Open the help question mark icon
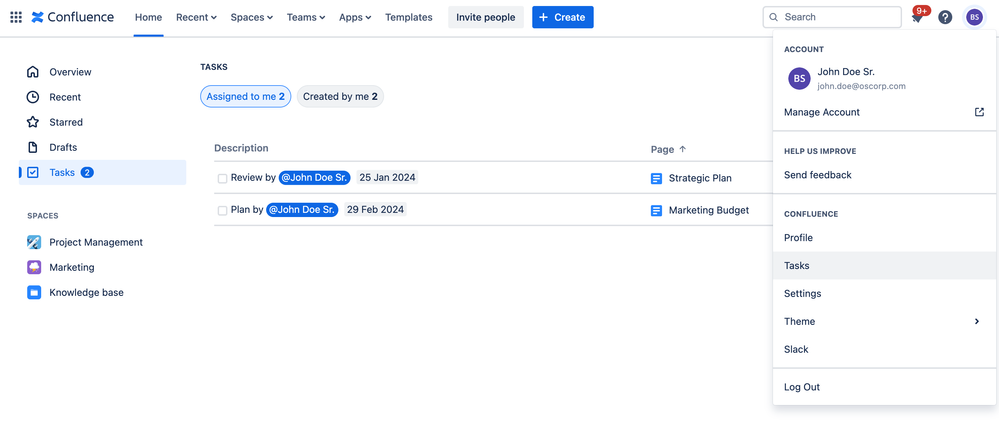The height and width of the screenshot is (425, 999). tap(945, 17)
